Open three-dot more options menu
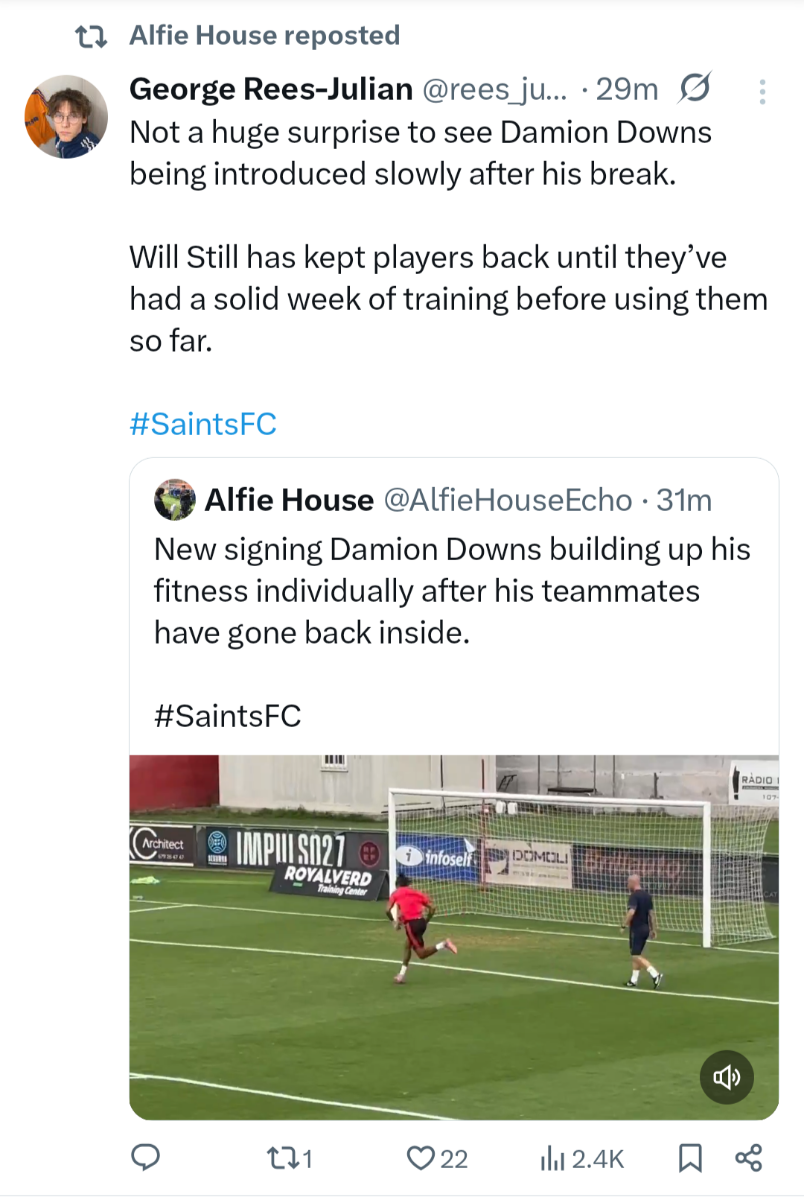The width and height of the screenshot is (804, 1200). pos(762,92)
